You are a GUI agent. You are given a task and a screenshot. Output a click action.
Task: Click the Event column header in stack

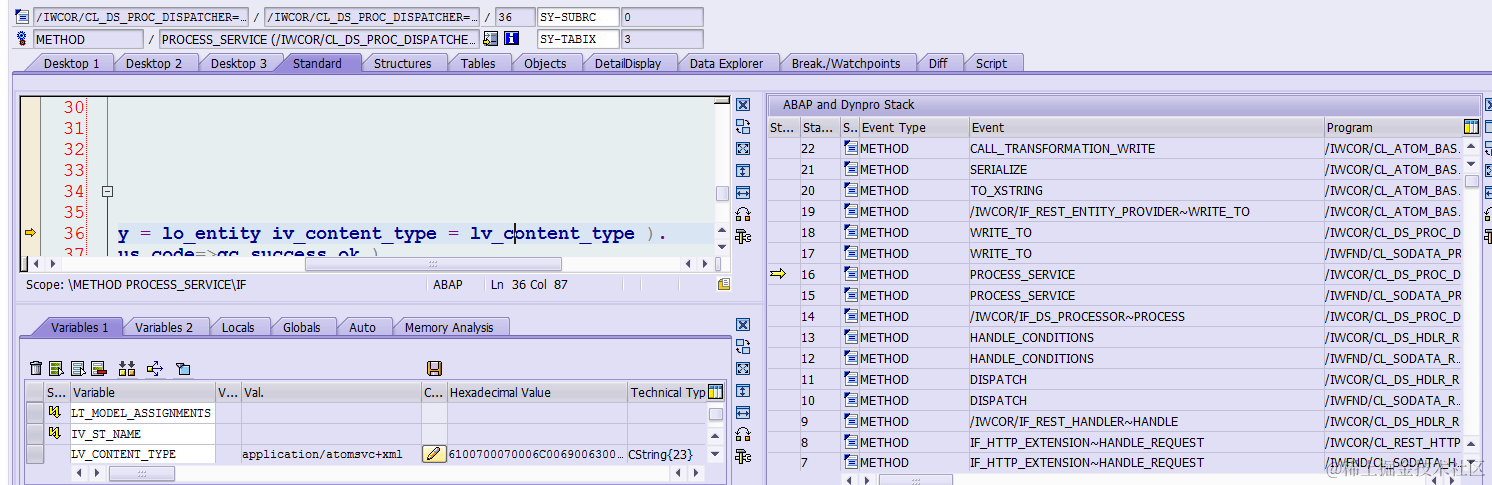1146,127
